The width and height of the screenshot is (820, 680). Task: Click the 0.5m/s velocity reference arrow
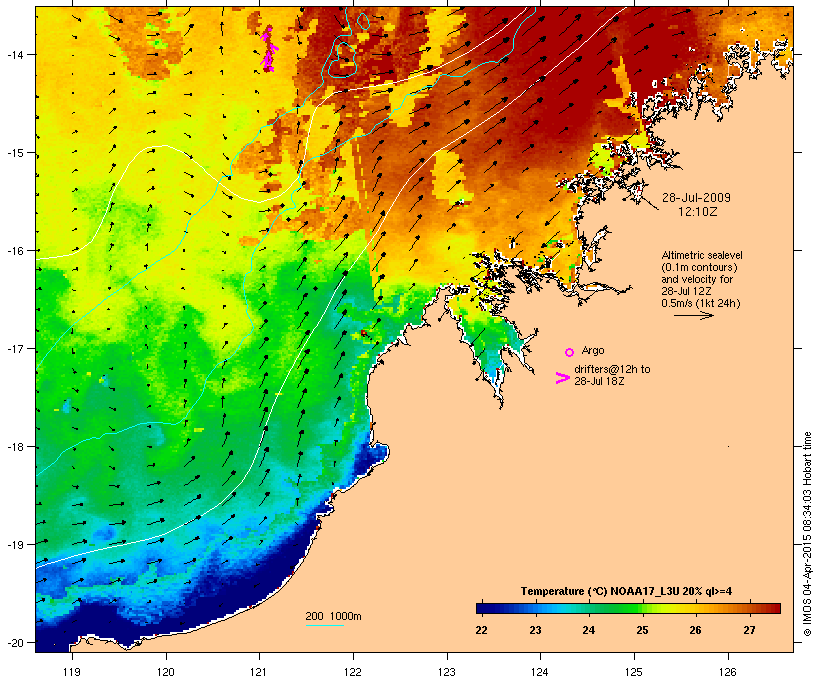[693, 315]
